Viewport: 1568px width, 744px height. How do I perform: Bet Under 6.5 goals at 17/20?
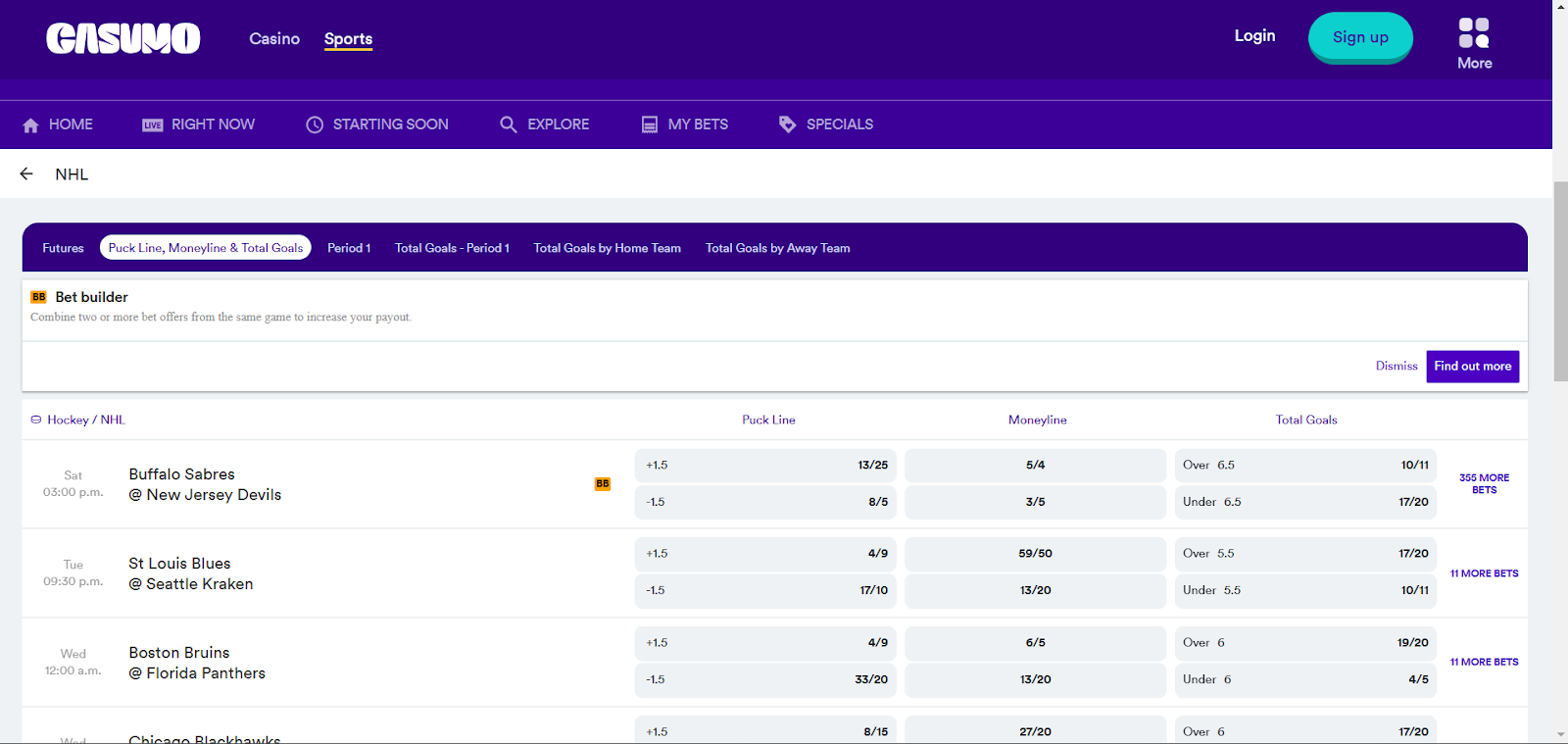1305,502
